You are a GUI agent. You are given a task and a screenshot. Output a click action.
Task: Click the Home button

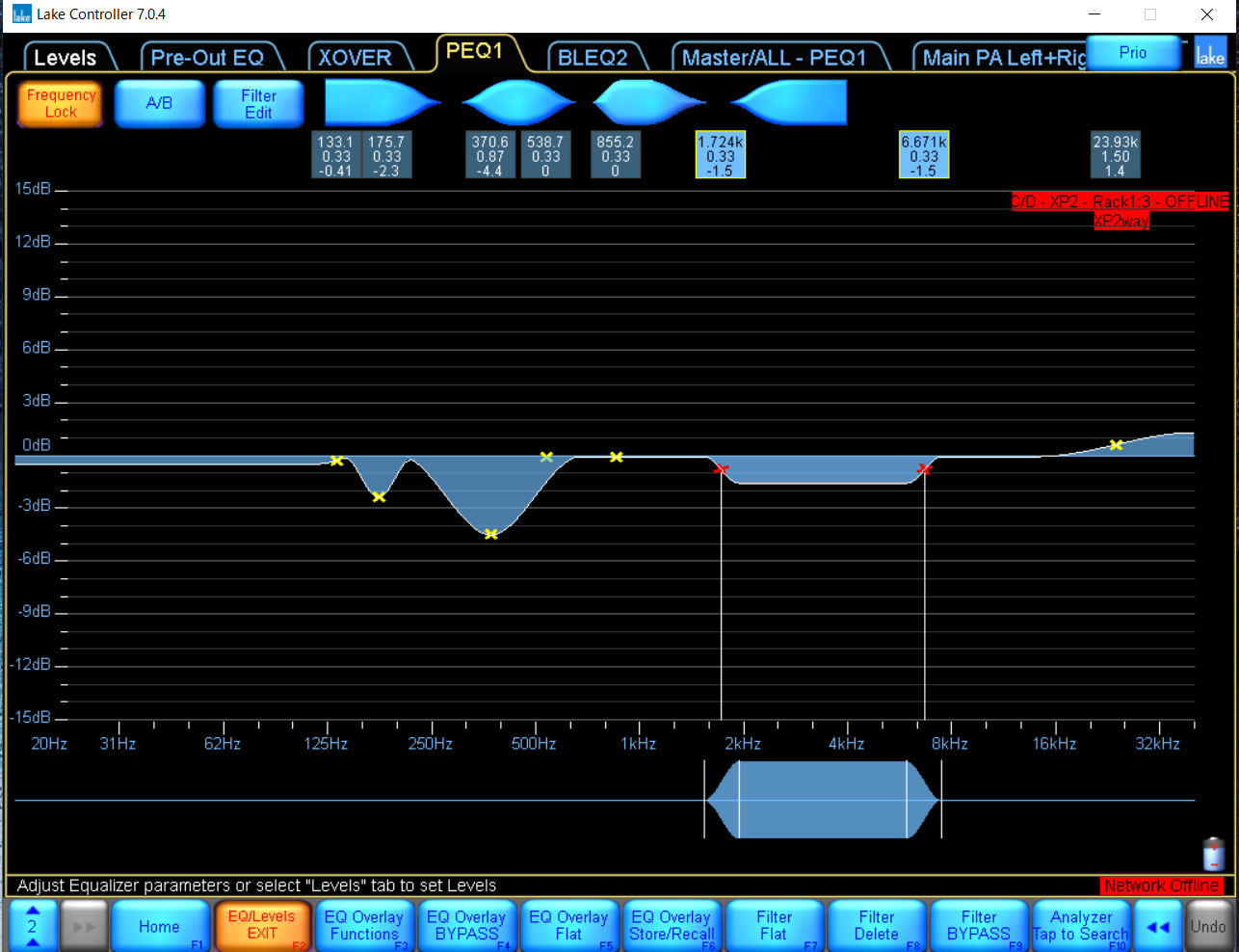tap(159, 926)
